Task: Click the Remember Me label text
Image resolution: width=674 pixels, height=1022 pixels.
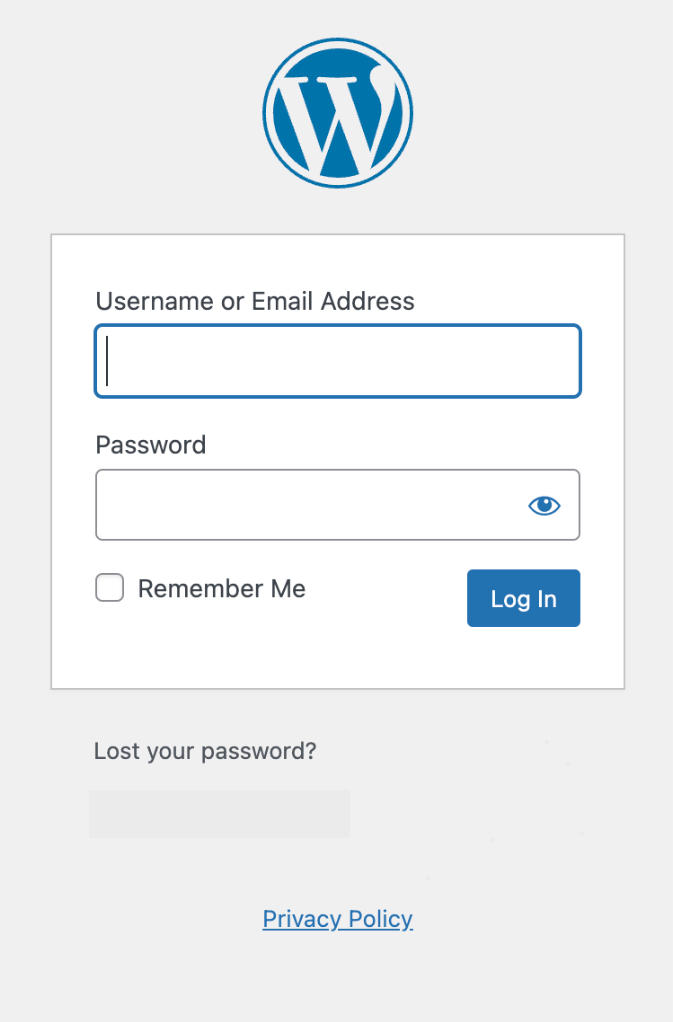Action: click(x=221, y=589)
